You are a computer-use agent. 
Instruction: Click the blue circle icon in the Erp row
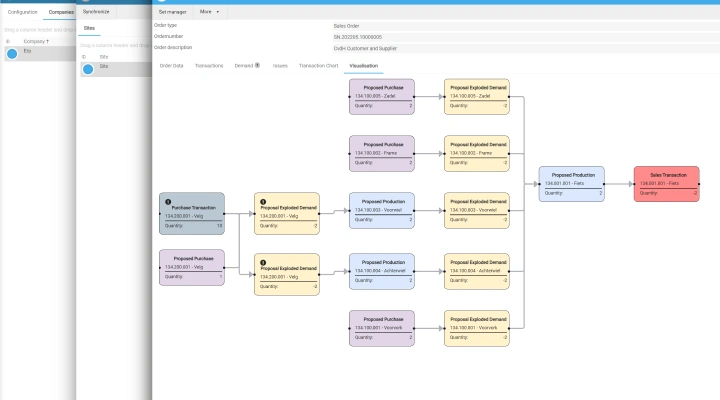12,54
